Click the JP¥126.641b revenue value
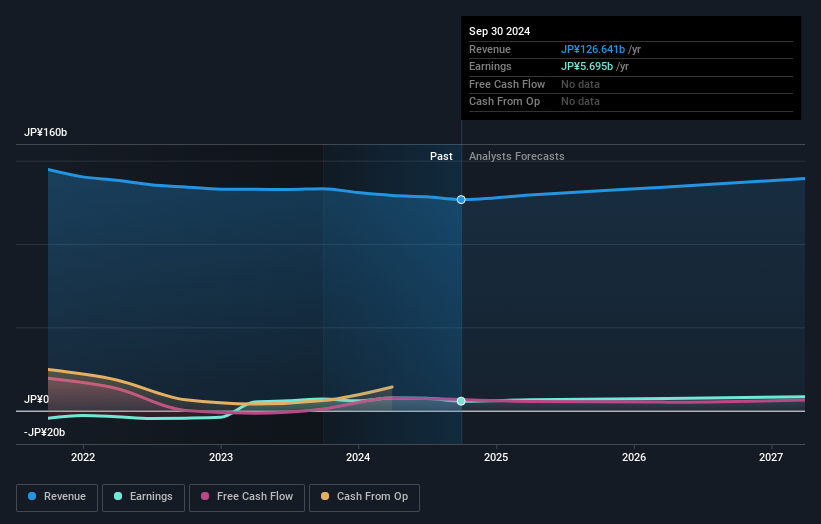 pyautogui.click(x=593, y=49)
